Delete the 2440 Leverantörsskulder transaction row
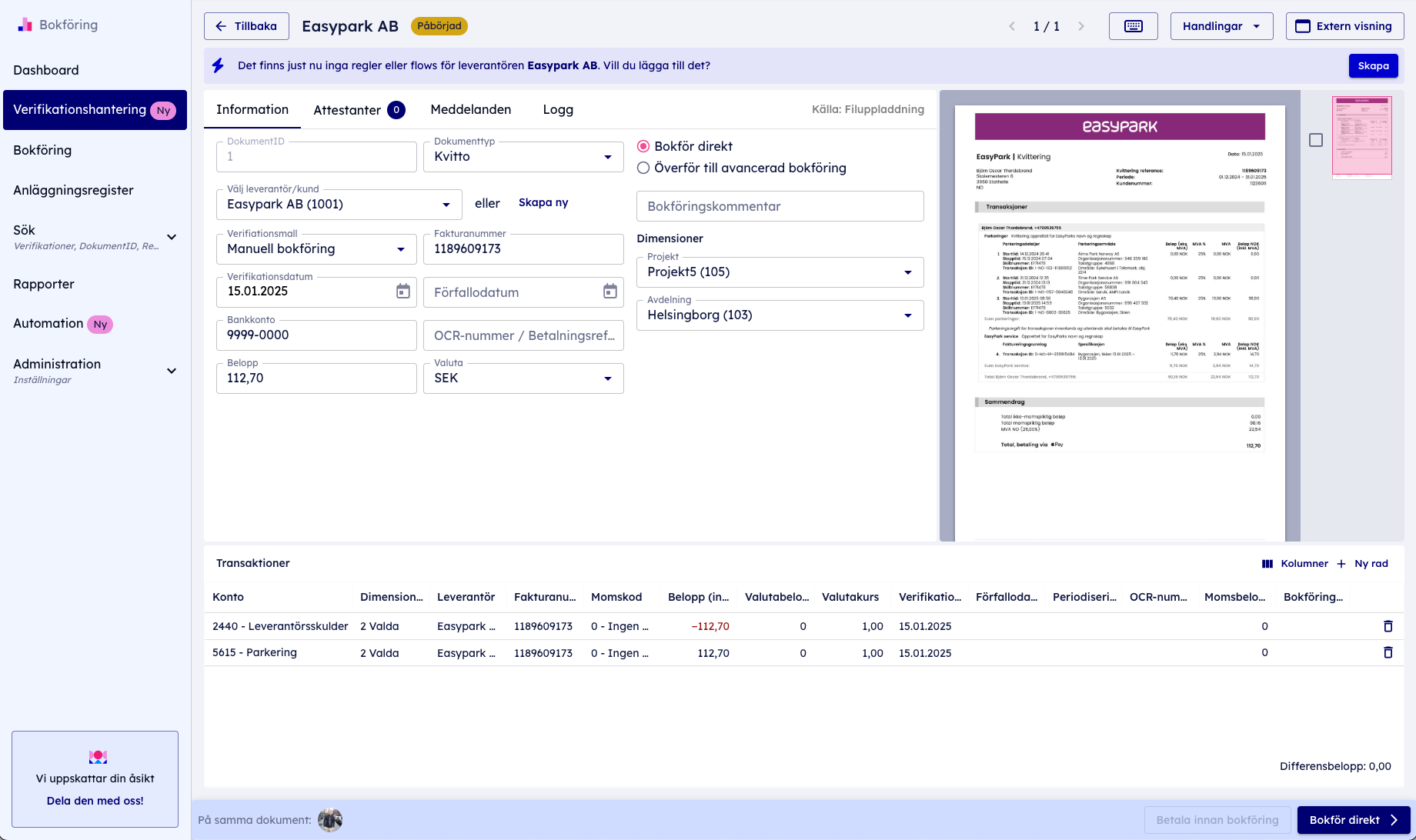 pyautogui.click(x=1388, y=626)
